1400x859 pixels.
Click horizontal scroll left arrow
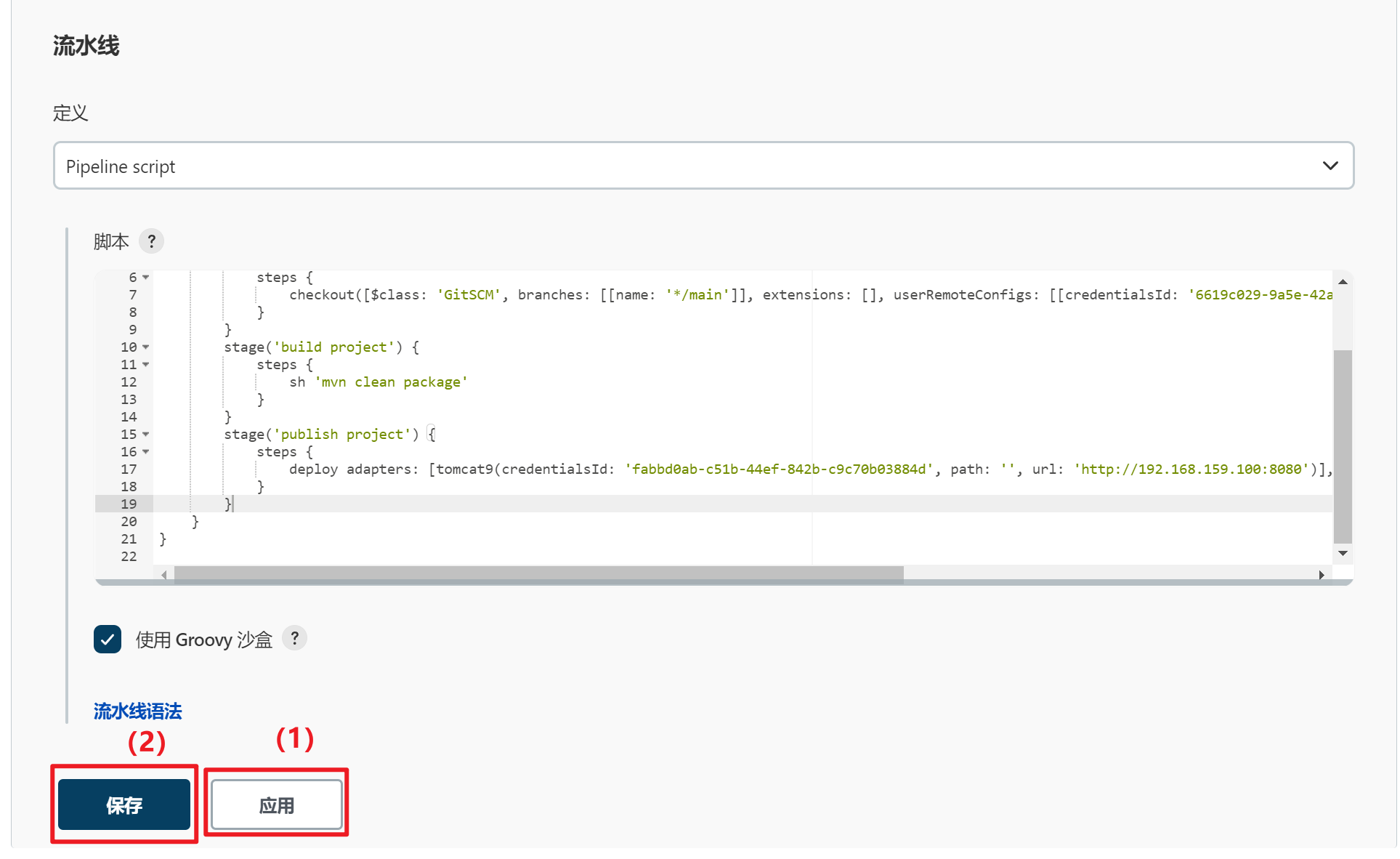(x=164, y=575)
